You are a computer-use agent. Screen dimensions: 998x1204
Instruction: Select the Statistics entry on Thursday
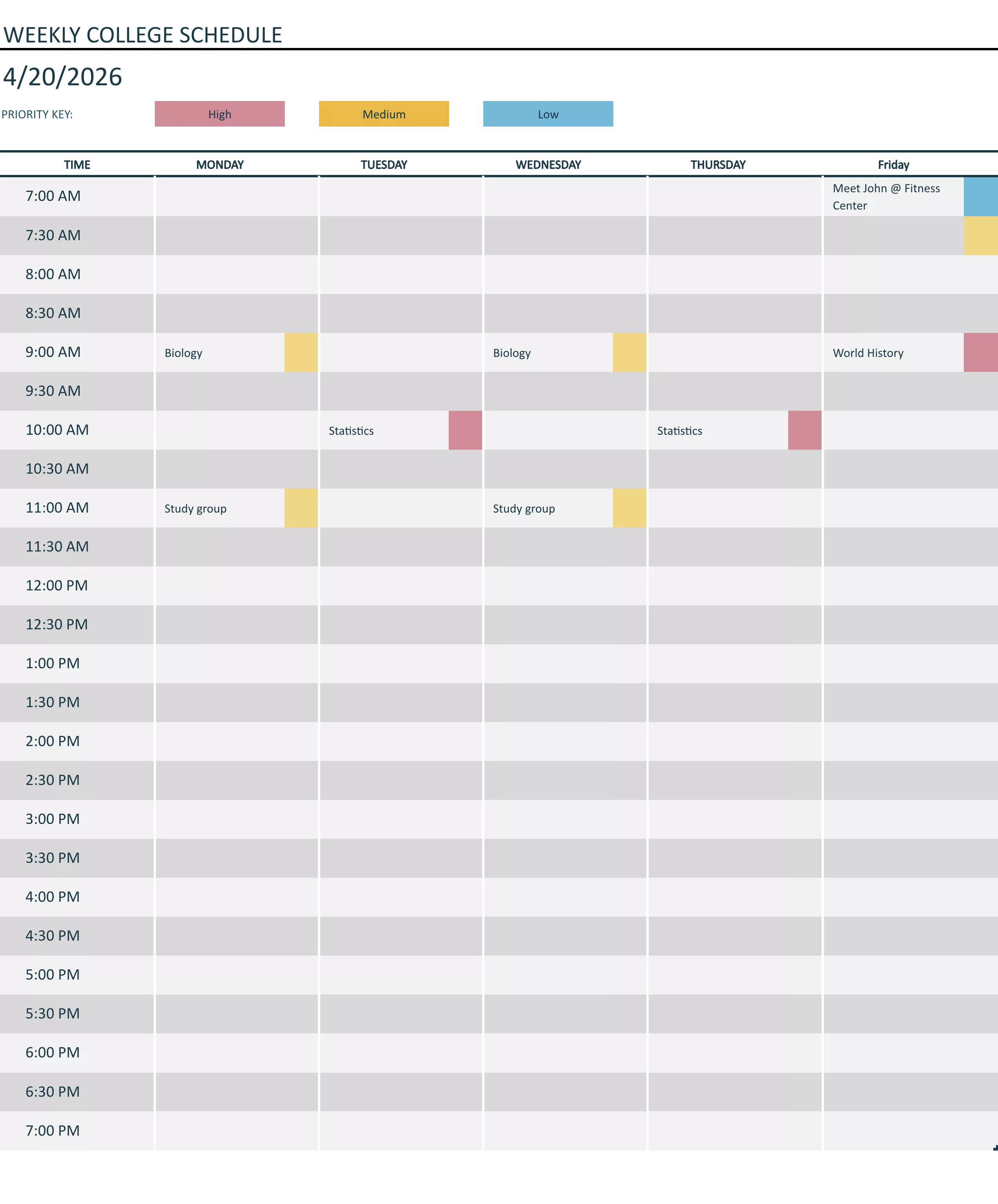(x=679, y=430)
